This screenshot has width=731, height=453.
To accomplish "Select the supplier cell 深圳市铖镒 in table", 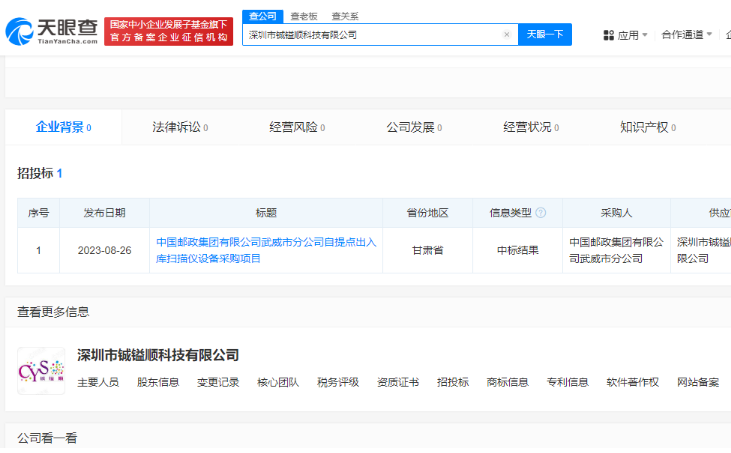I will 703,250.
